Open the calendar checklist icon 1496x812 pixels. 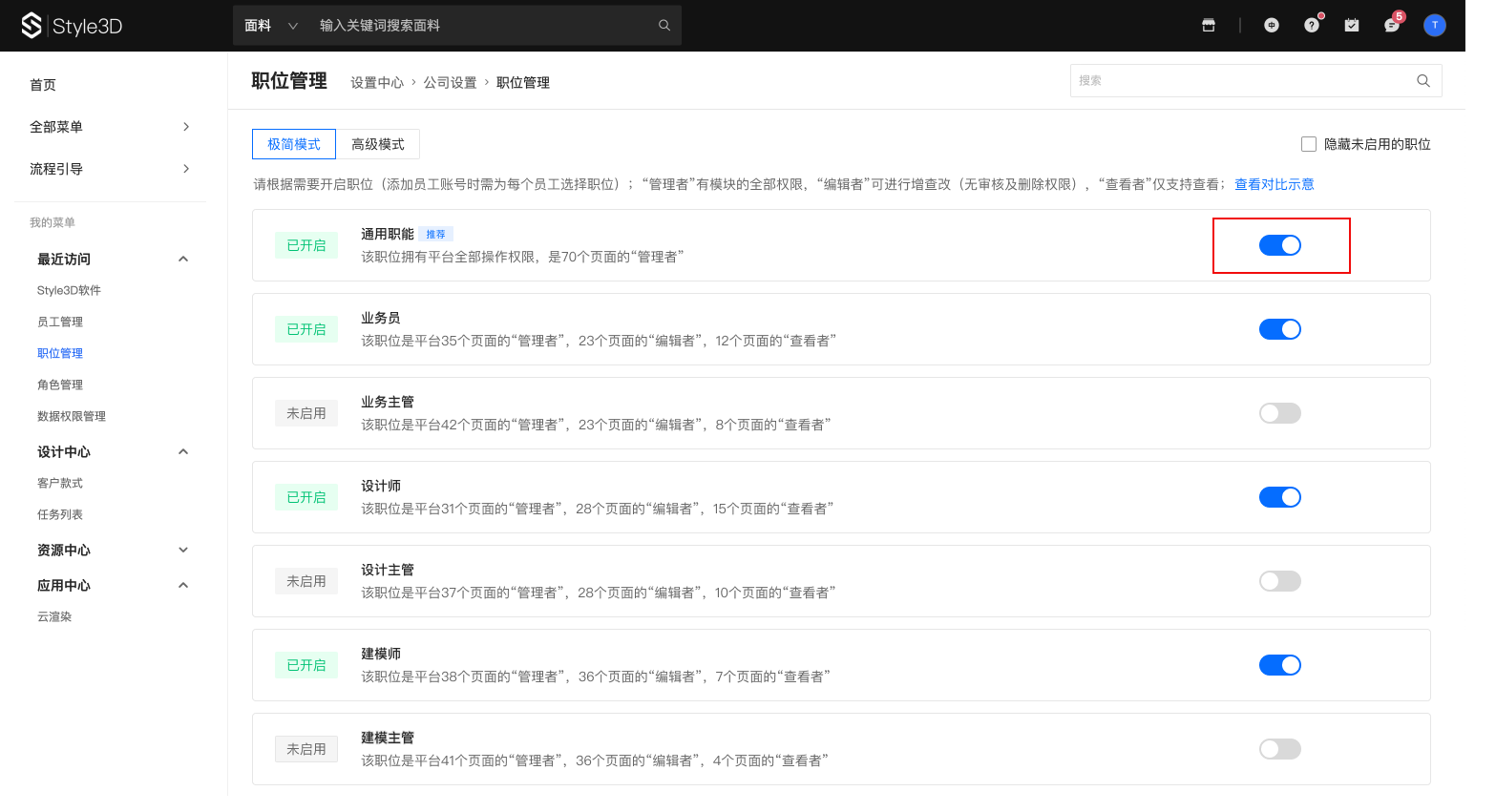tap(1352, 26)
